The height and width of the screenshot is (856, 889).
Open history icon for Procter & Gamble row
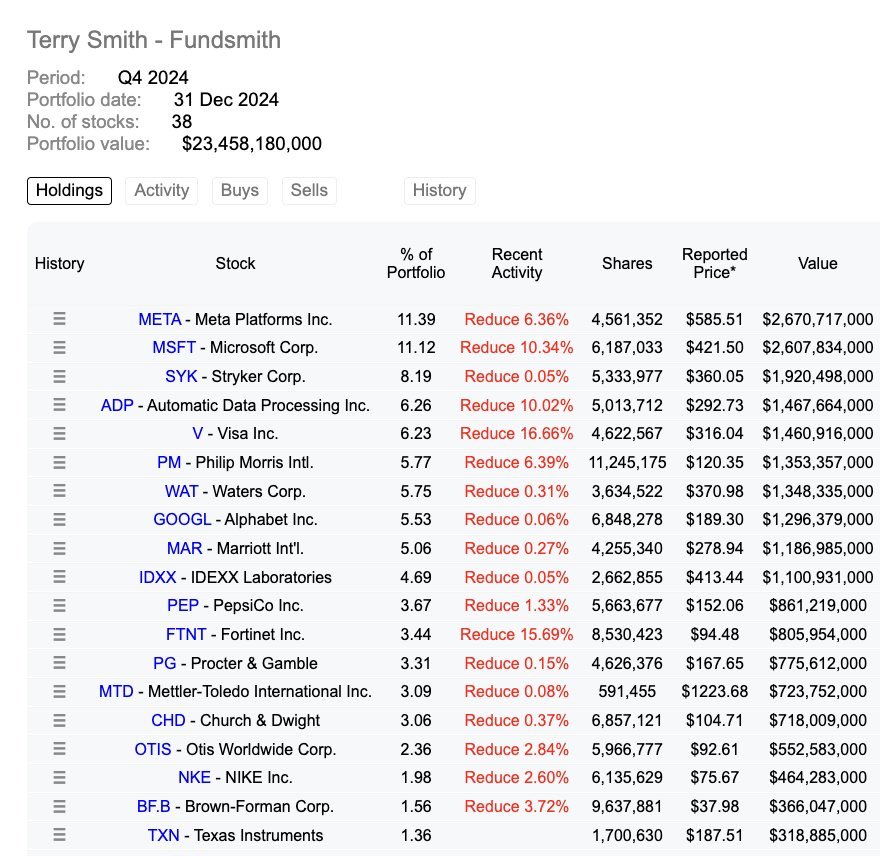(59, 663)
